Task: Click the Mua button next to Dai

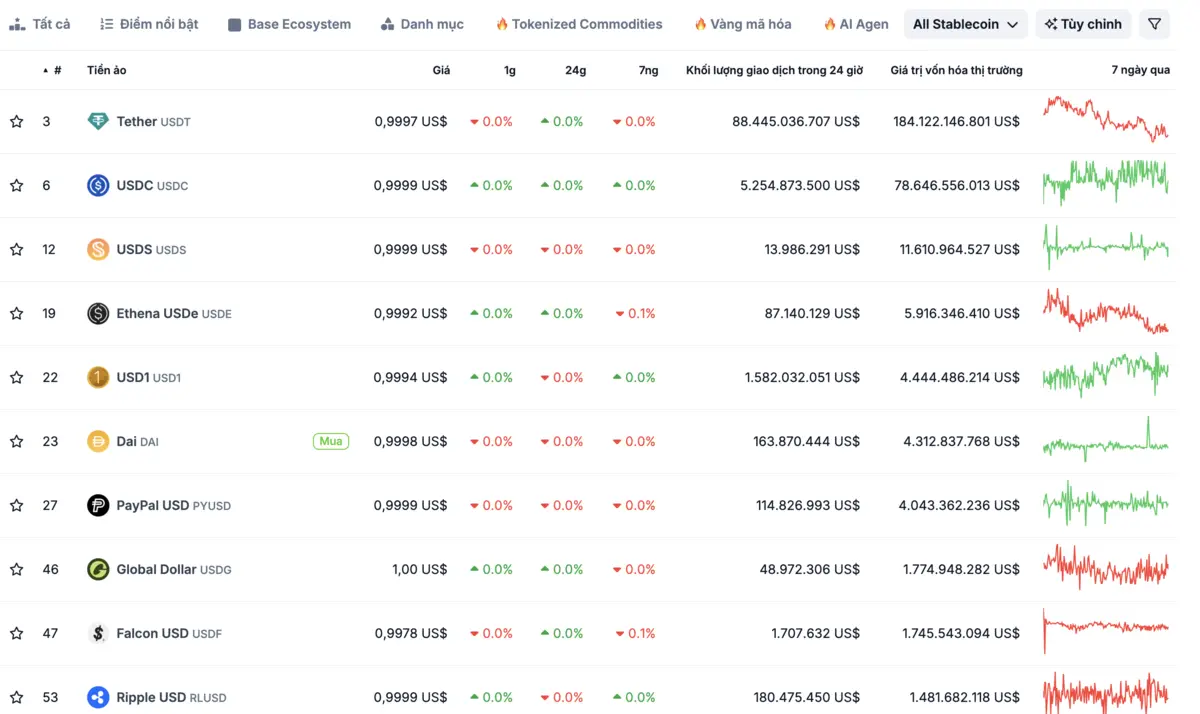Action: (x=331, y=441)
